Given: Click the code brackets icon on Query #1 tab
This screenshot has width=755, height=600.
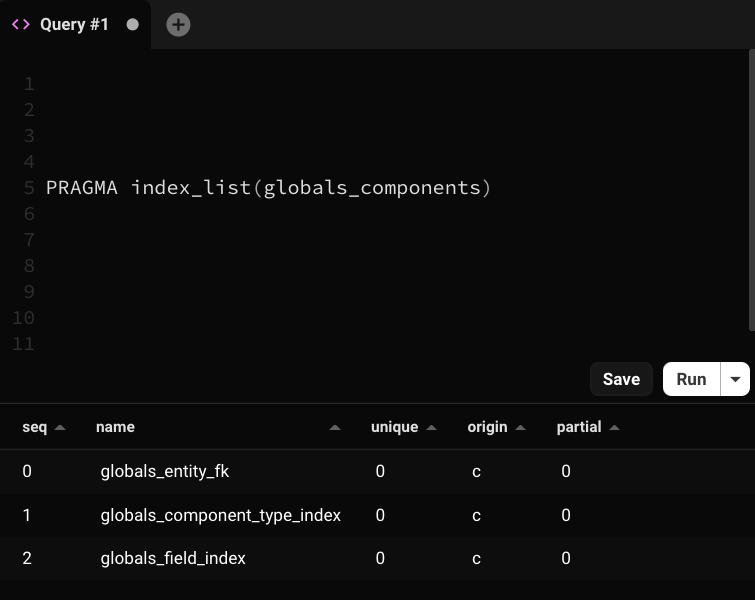Looking at the screenshot, I should [x=21, y=24].
